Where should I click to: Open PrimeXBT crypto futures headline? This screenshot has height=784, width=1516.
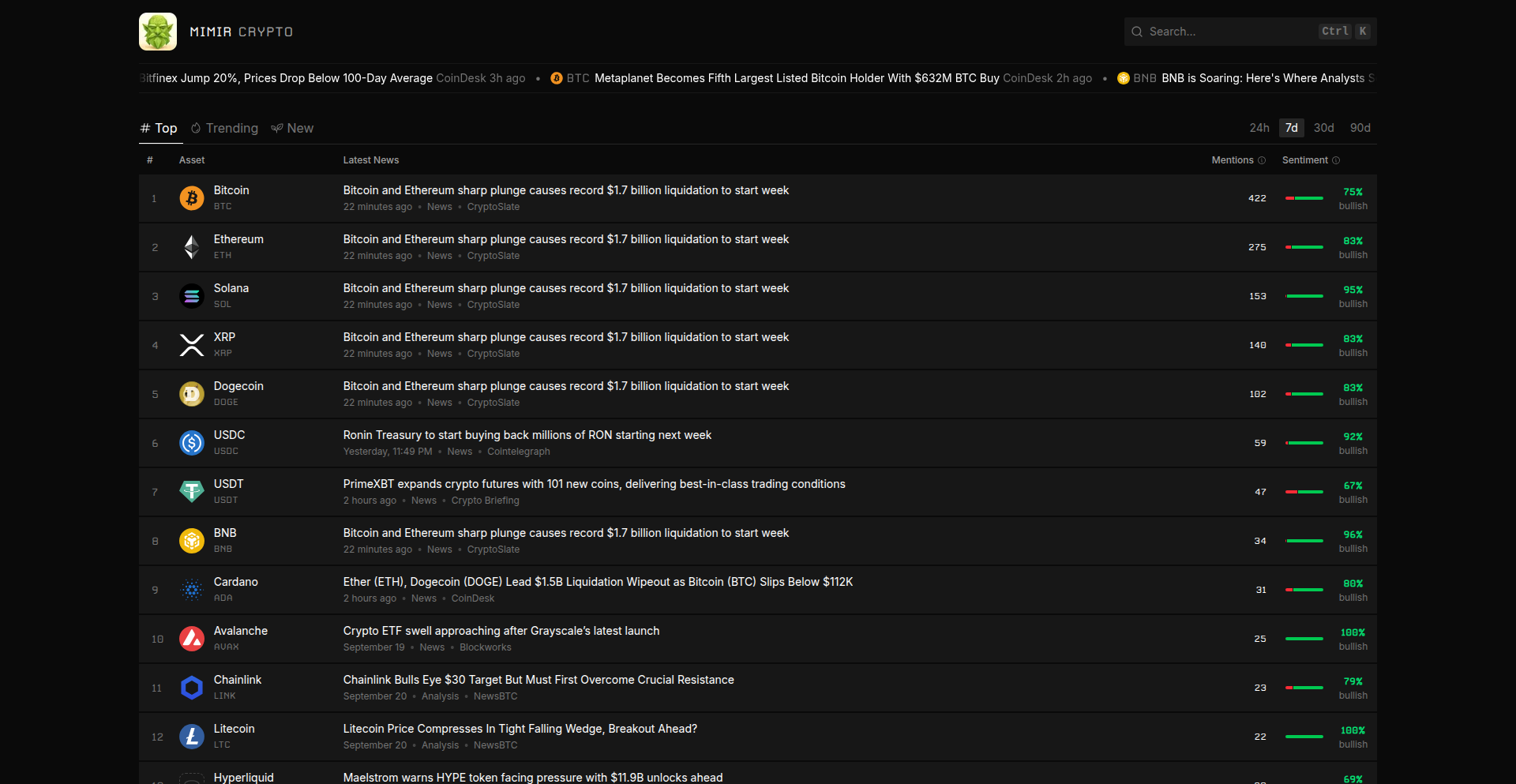(594, 484)
